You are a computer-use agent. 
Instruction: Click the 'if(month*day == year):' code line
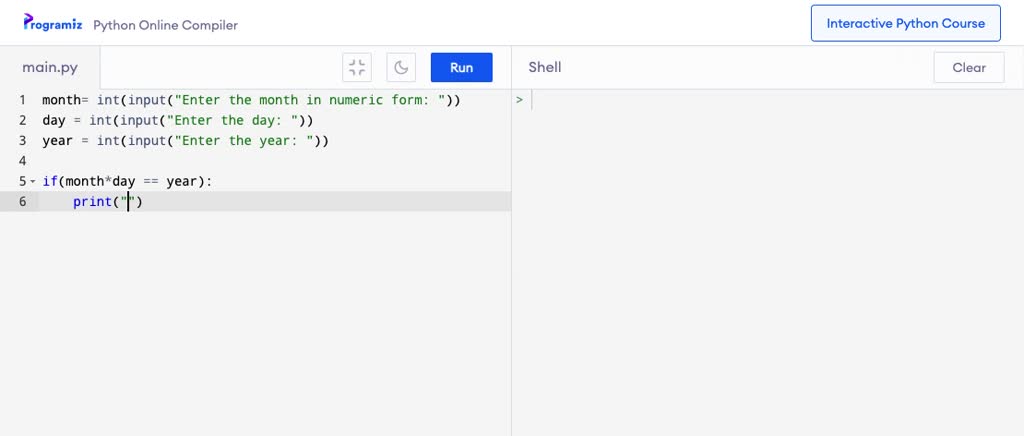(127, 181)
